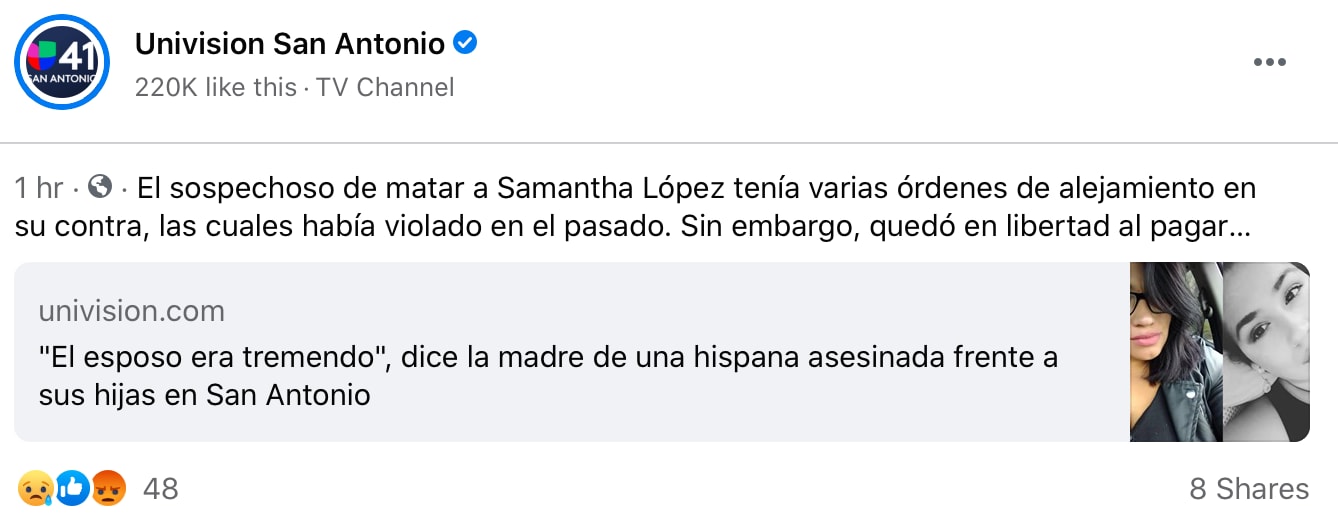The height and width of the screenshot is (522, 1338).
Task: Click the sad face reaction emoji
Action: [x=33, y=488]
